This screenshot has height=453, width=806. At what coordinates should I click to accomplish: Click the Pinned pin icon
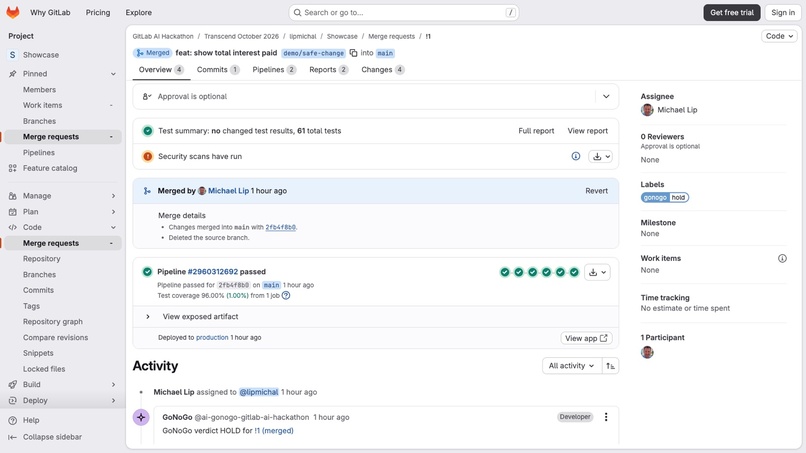coord(13,74)
